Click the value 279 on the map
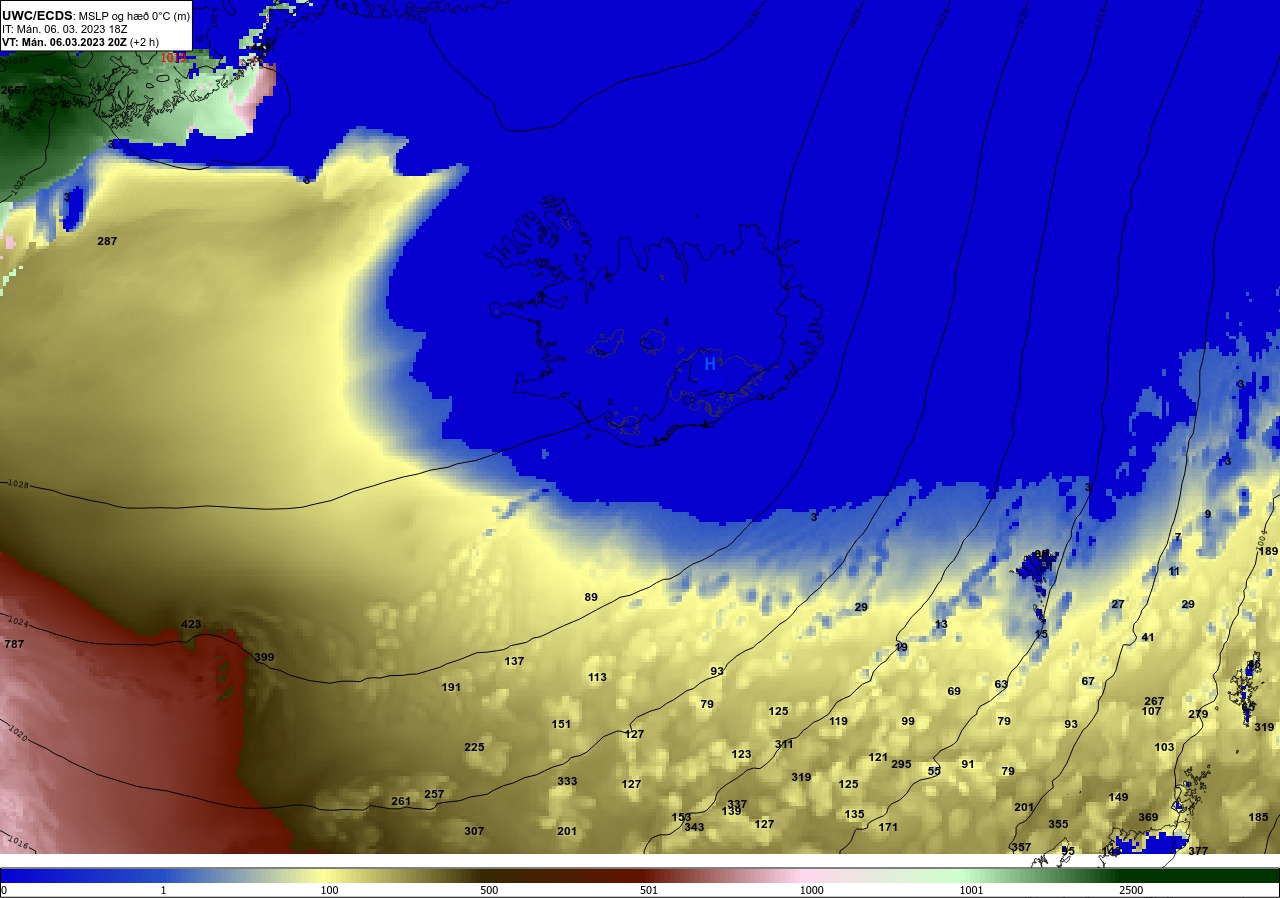 1198,714
